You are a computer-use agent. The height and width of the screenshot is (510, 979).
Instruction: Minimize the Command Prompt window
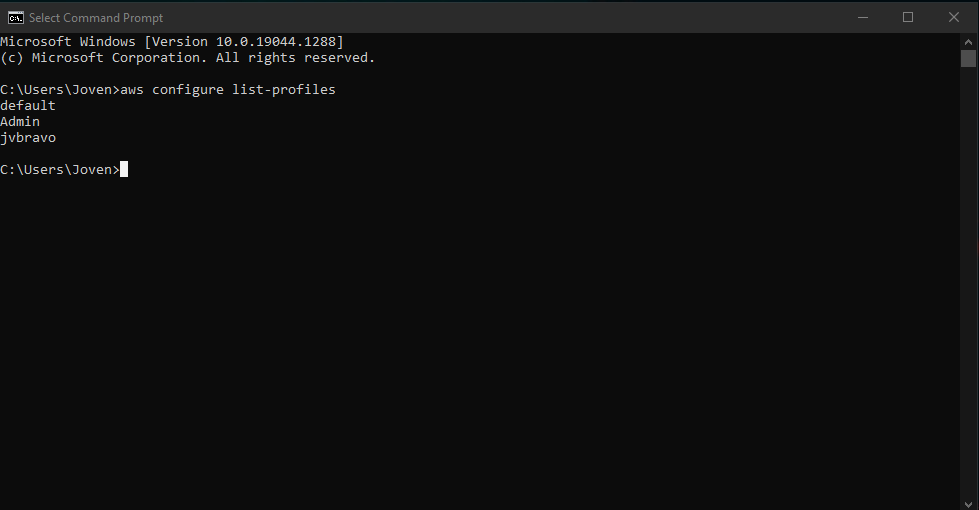tap(862, 17)
